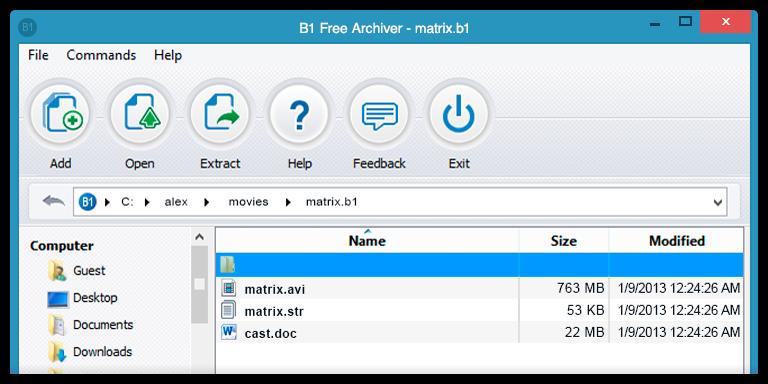This screenshot has width=768, height=384.
Task: Sort files by the Size column header
Action: 564,240
